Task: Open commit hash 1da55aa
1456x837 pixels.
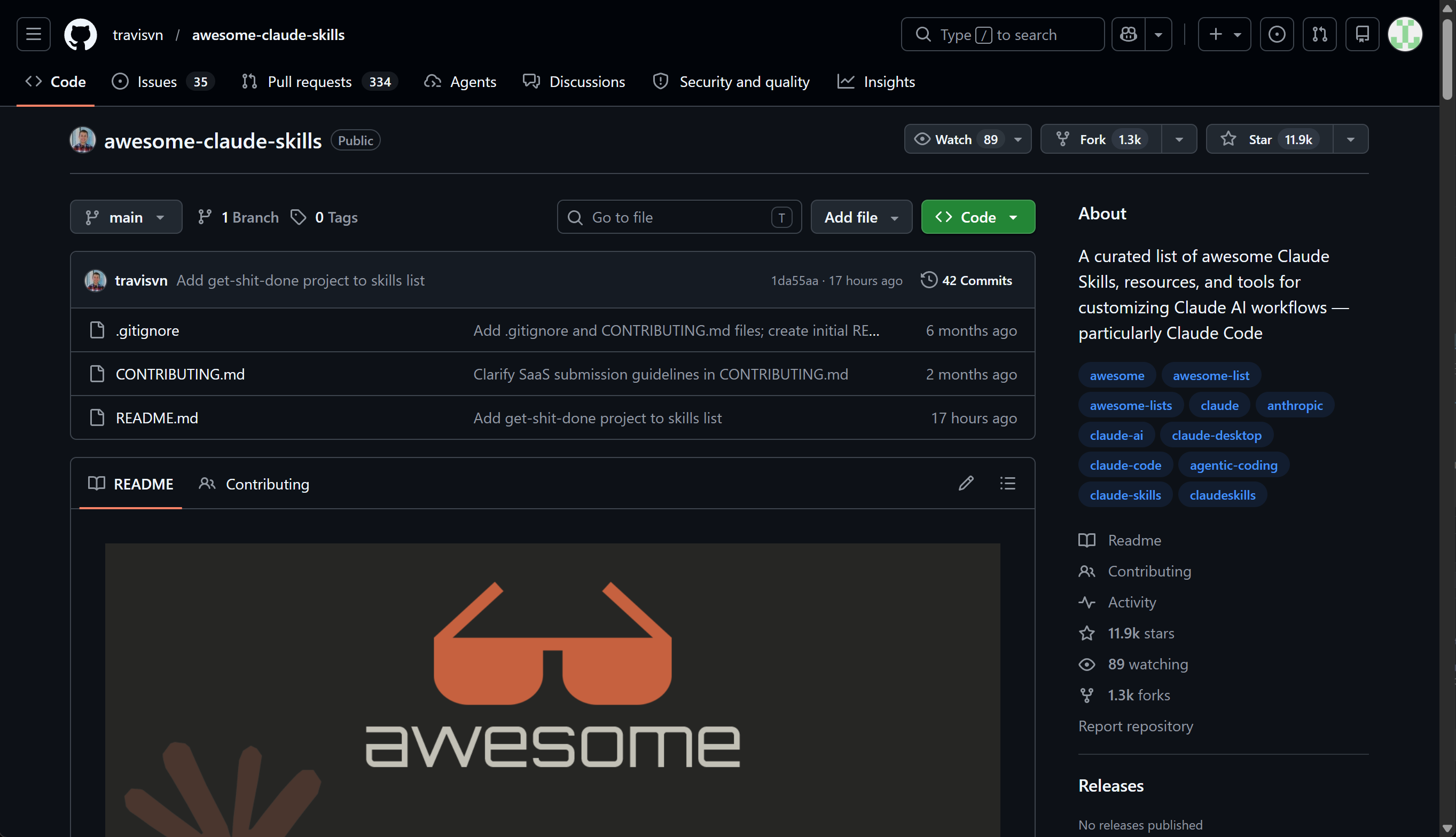Action: 794,280
